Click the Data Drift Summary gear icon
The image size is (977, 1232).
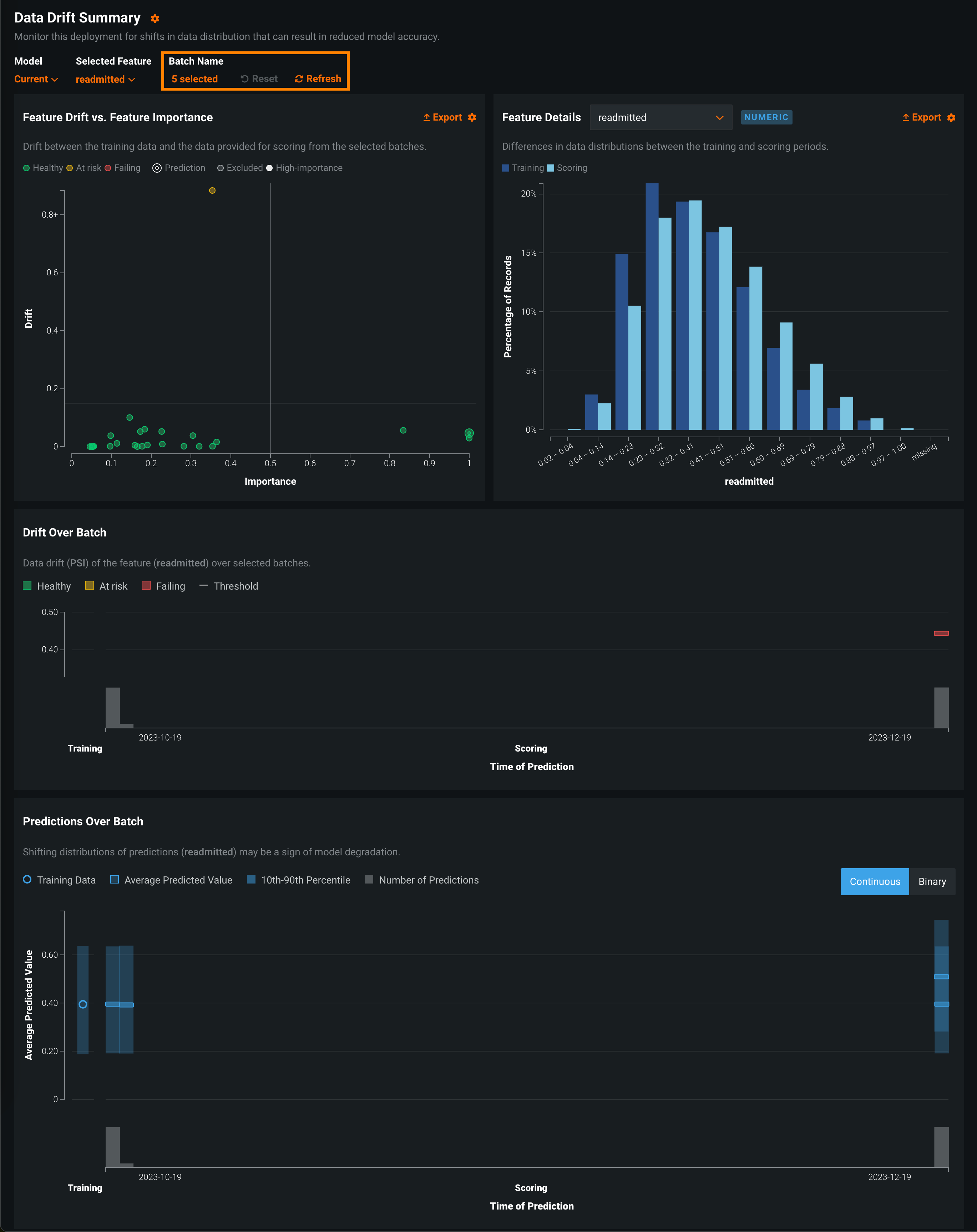coord(155,19)
